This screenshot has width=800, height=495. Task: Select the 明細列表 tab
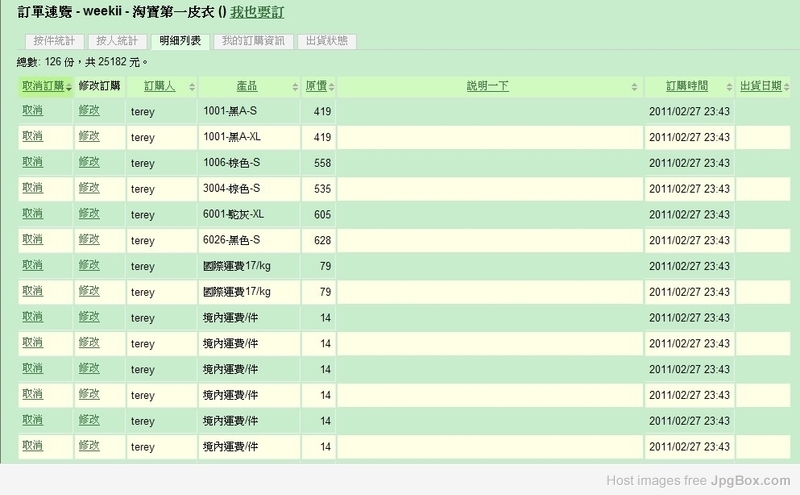pos(180,41)
